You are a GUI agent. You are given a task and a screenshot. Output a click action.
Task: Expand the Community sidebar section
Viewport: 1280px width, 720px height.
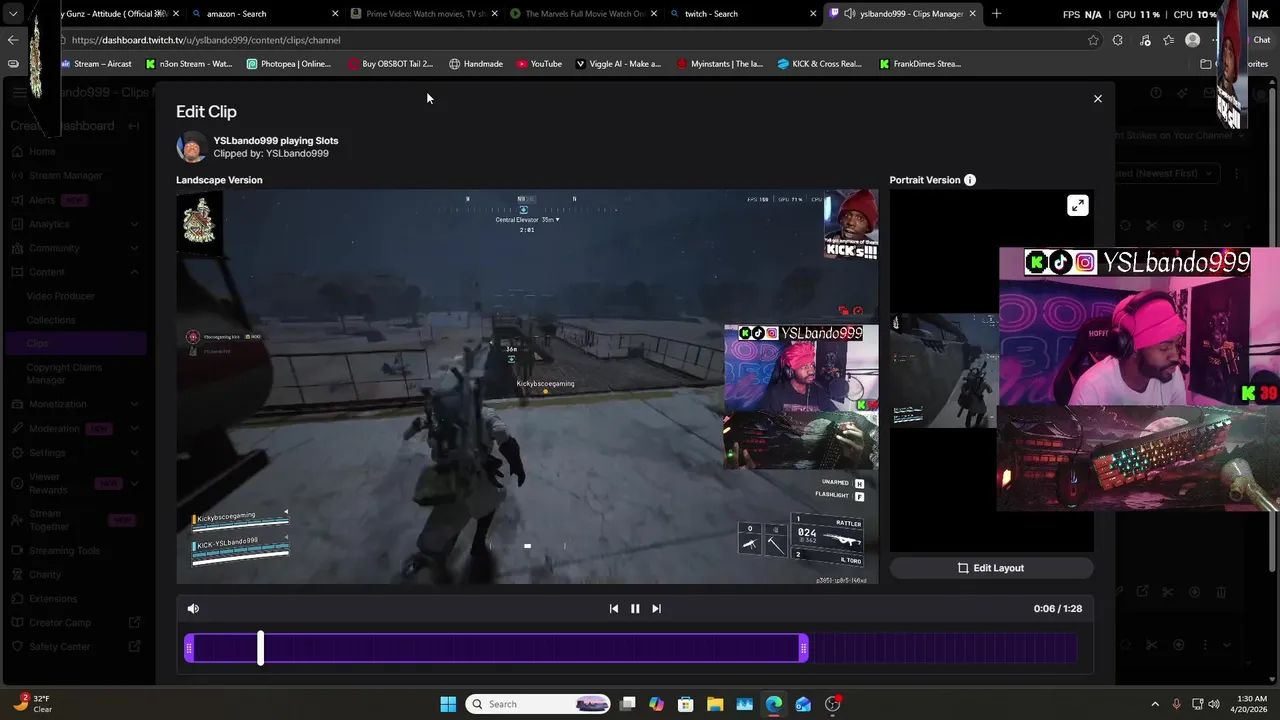[135, 248]
